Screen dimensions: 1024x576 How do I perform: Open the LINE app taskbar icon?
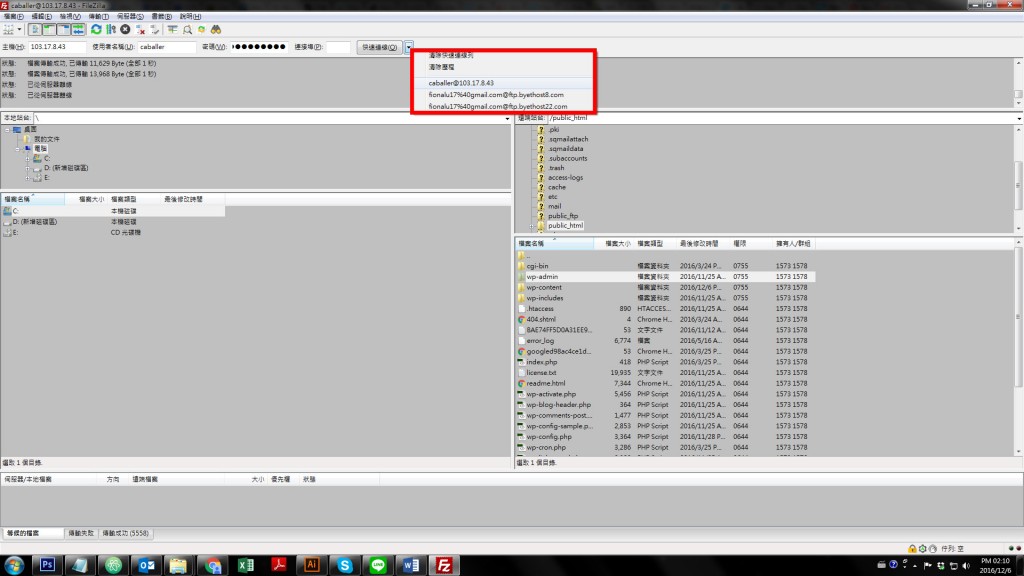pyautogui.click(x=378, y=565)
